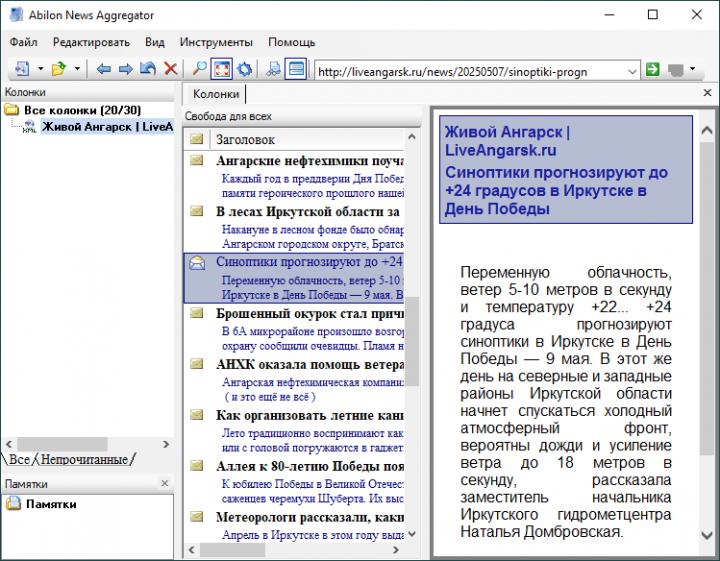The image size is (720, 561).
Task: Open the Файл menu
Action: pos(23,42)
